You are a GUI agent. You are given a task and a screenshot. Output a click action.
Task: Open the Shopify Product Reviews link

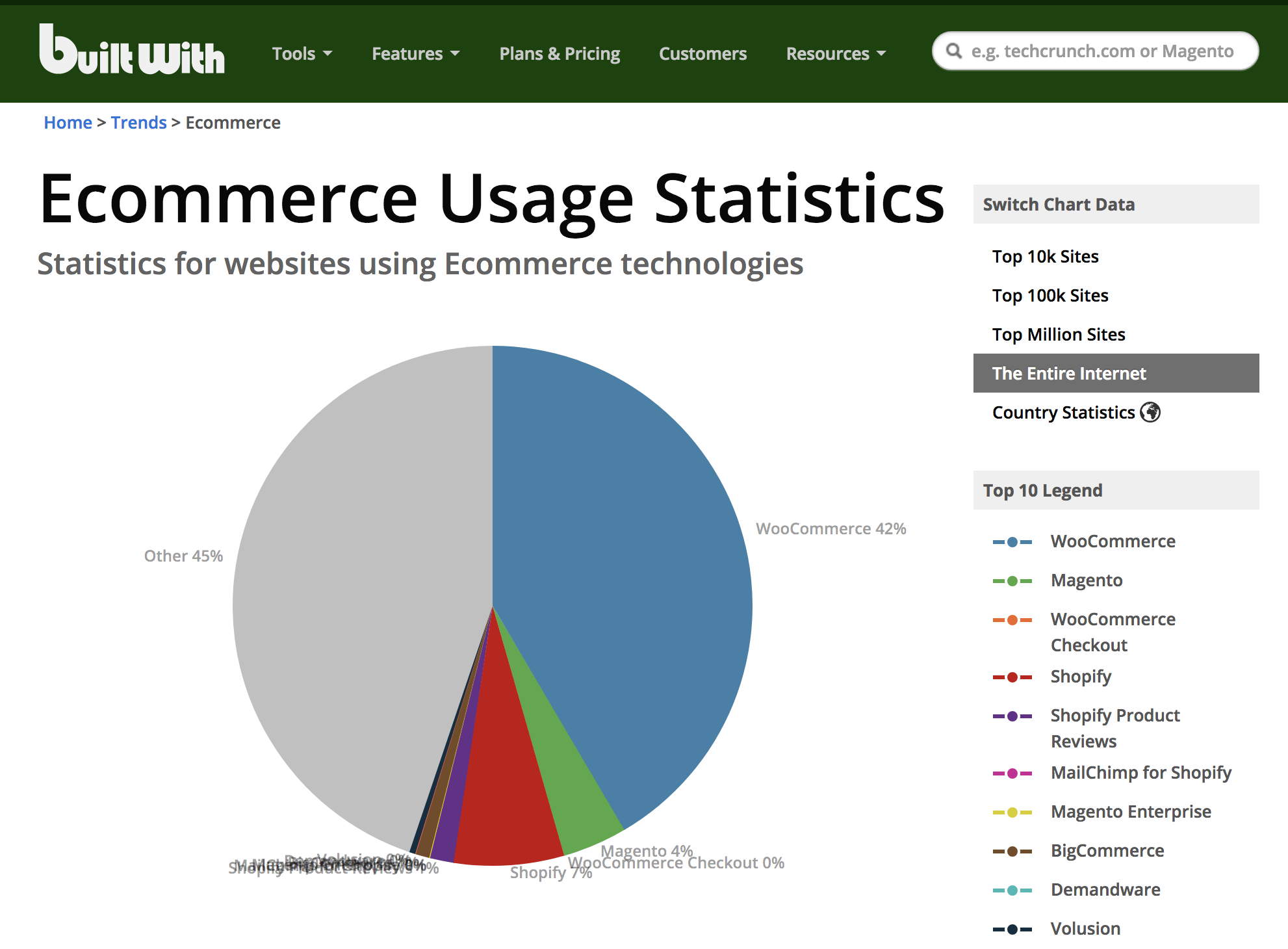1115,729
